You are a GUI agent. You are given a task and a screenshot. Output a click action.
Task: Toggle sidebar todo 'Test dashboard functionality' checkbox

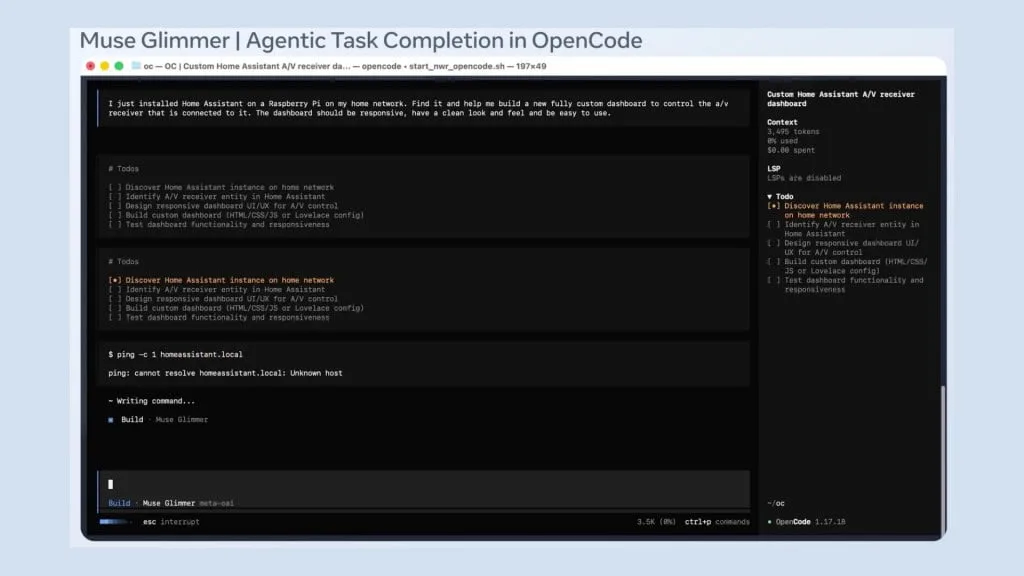coord(773,280)
